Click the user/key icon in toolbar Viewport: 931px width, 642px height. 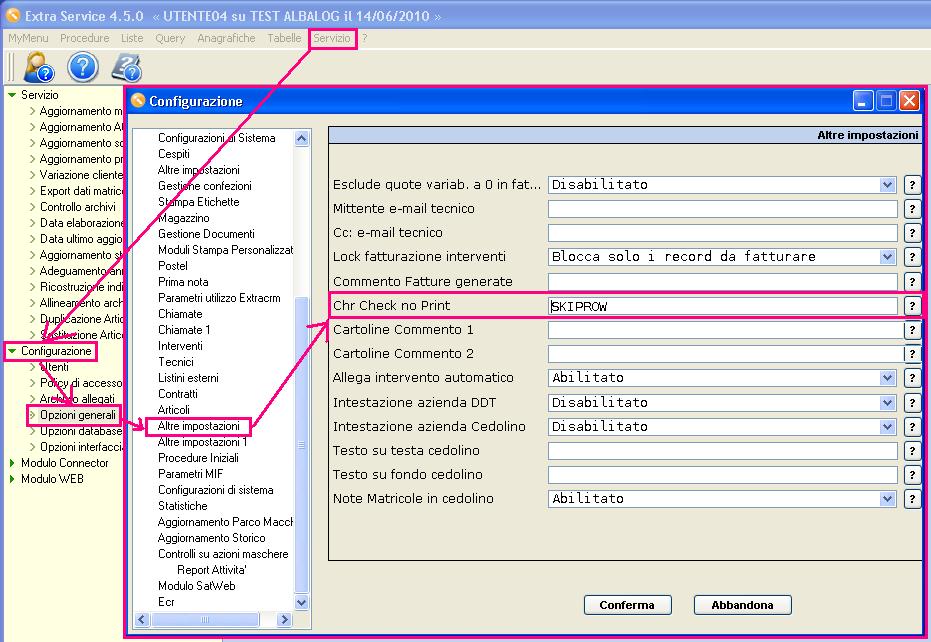39,67
